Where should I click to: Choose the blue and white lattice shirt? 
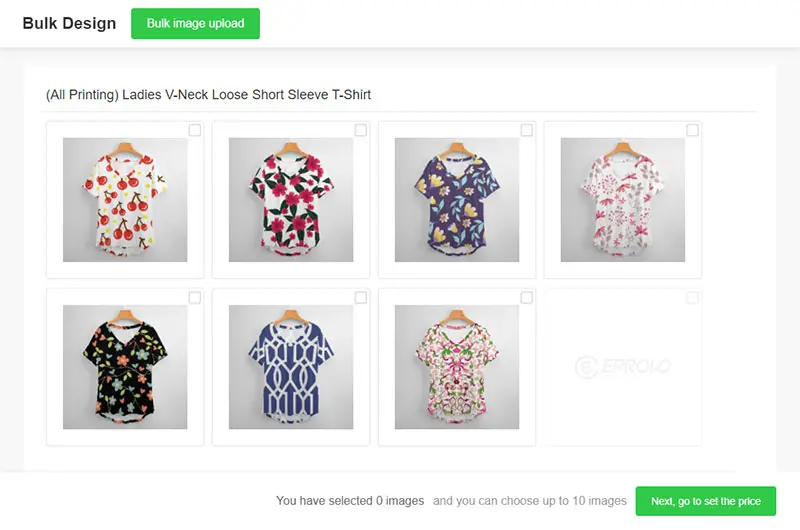point(291,367)
